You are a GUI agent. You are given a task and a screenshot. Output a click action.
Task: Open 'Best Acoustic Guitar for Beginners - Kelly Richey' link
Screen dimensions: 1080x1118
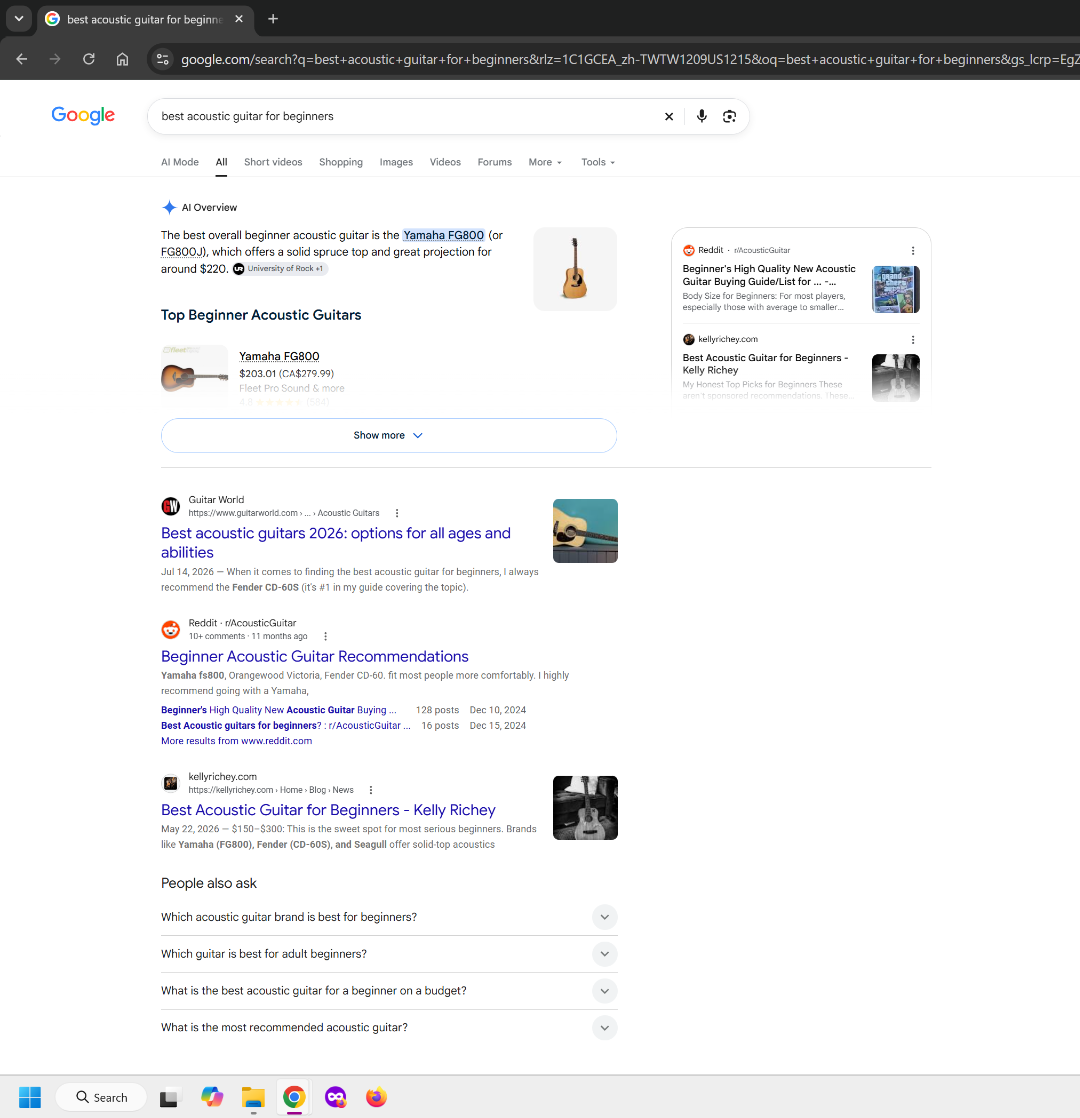[x=328, y=810]
